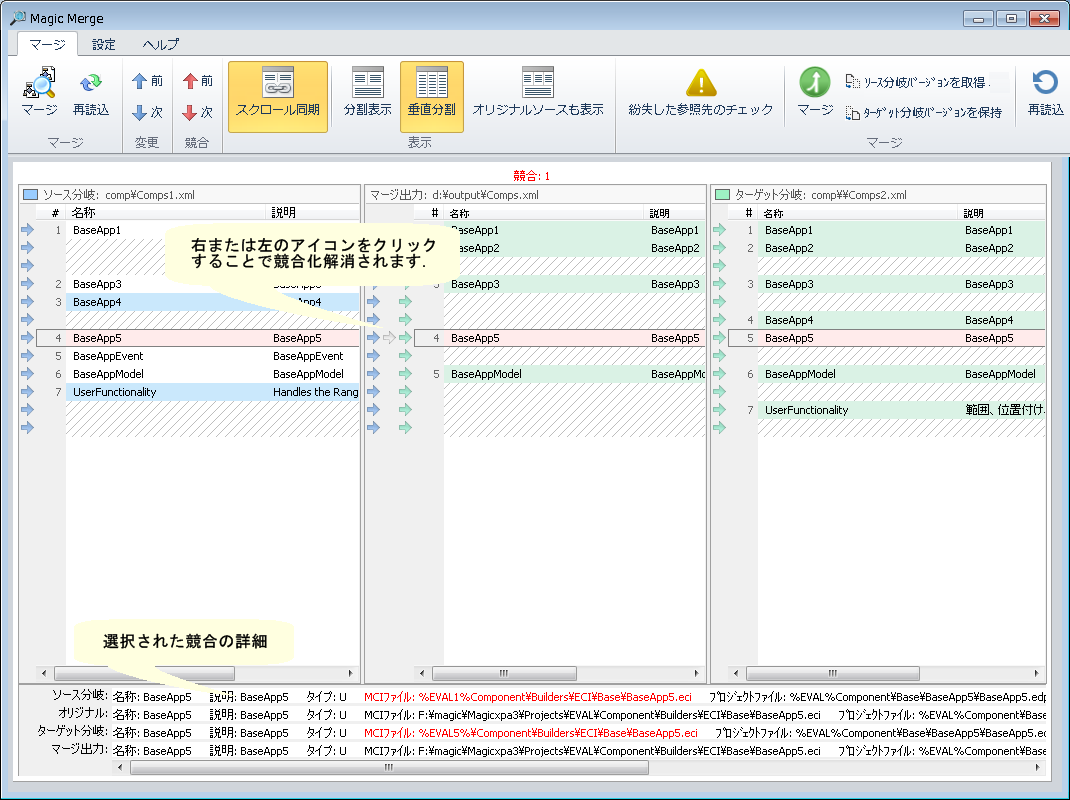Viewport: 1070px width, 800px height.
Task: Open the 設定 ribbon tab
Action: tap(104, 44)
